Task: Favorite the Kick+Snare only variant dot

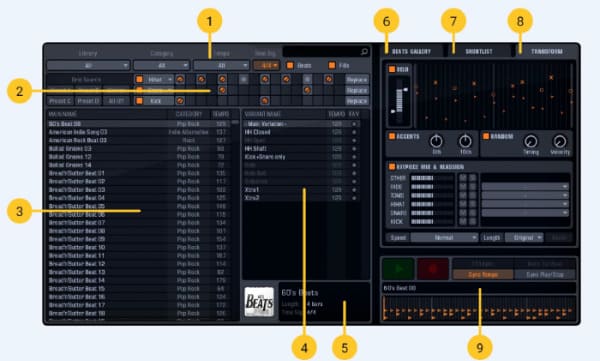Action: click(x=354, y=157)
